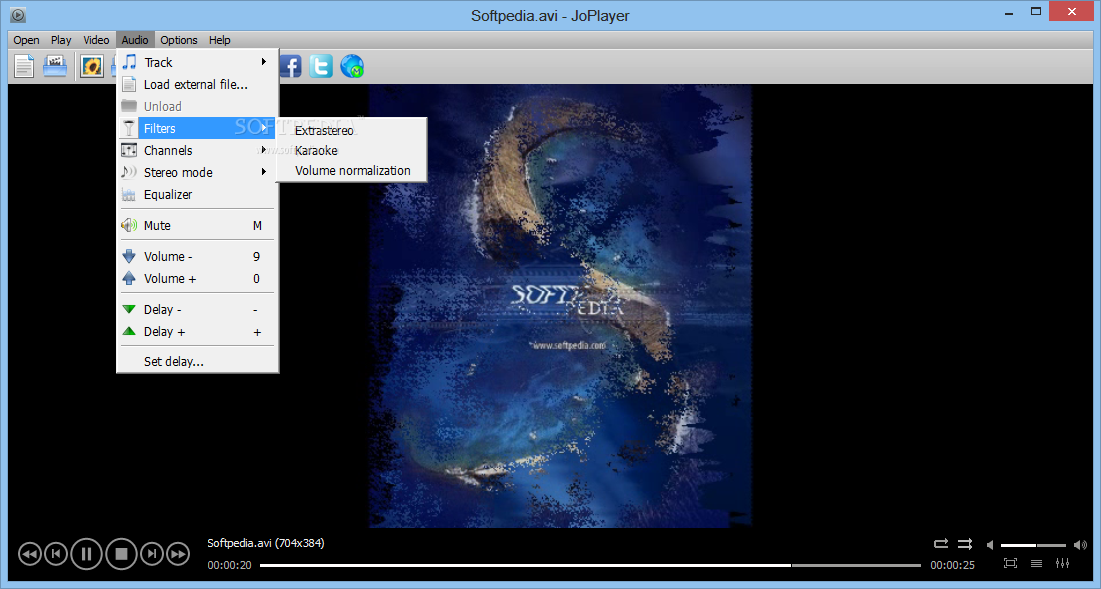Open the Video menu
The width and height of the screenshot is (1101, 589).
coord(96,40)
